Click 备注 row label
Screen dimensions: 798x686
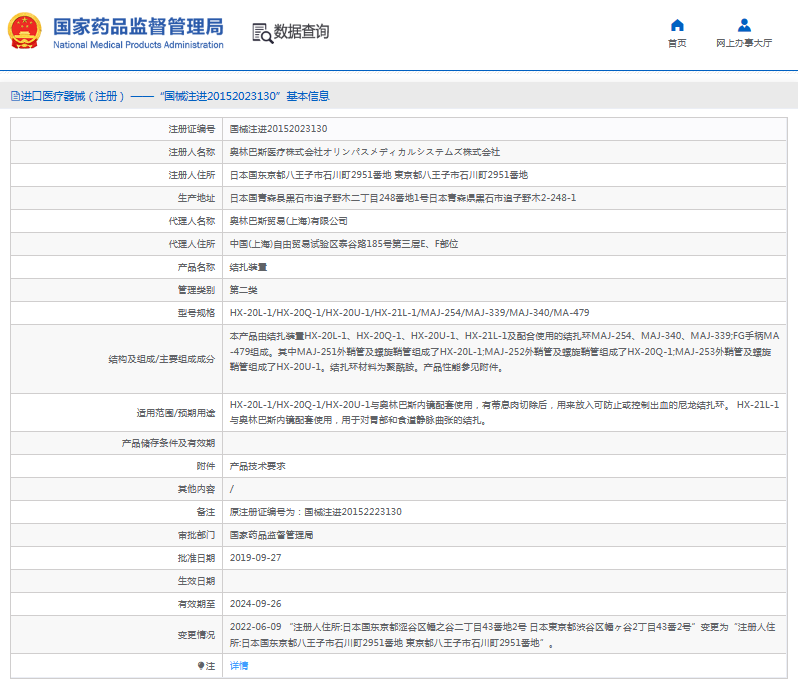[206, 512]
